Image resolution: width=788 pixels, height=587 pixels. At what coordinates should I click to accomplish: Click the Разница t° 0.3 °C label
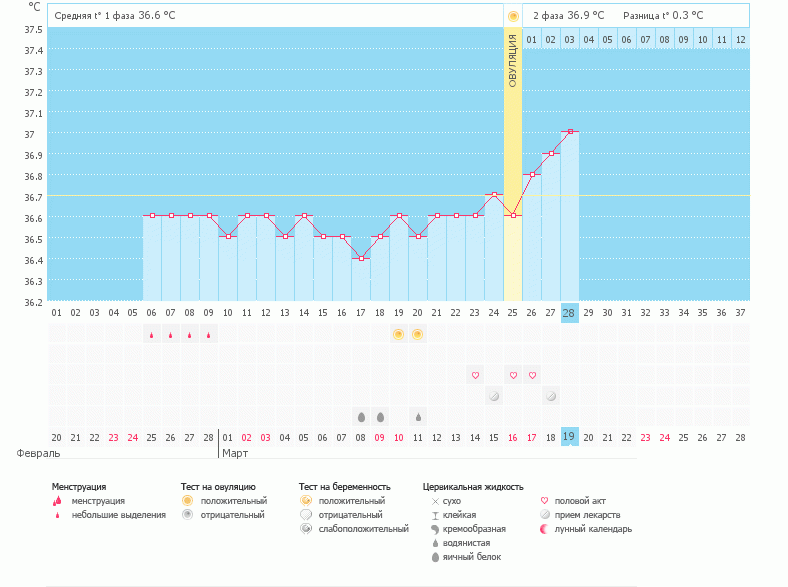pyautogui.click(x=662, y=16)
